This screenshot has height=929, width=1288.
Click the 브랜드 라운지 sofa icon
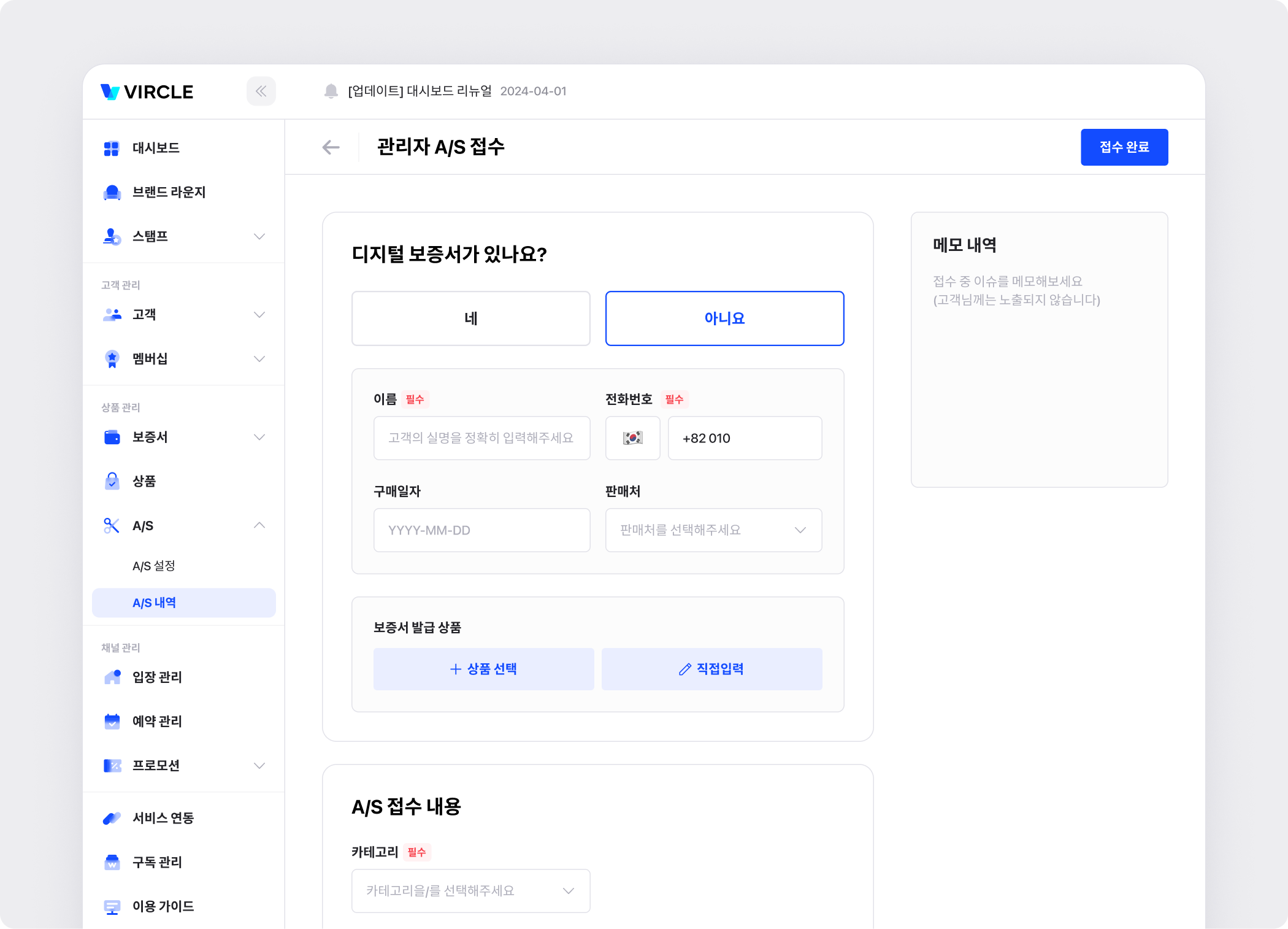click(112, 193)
